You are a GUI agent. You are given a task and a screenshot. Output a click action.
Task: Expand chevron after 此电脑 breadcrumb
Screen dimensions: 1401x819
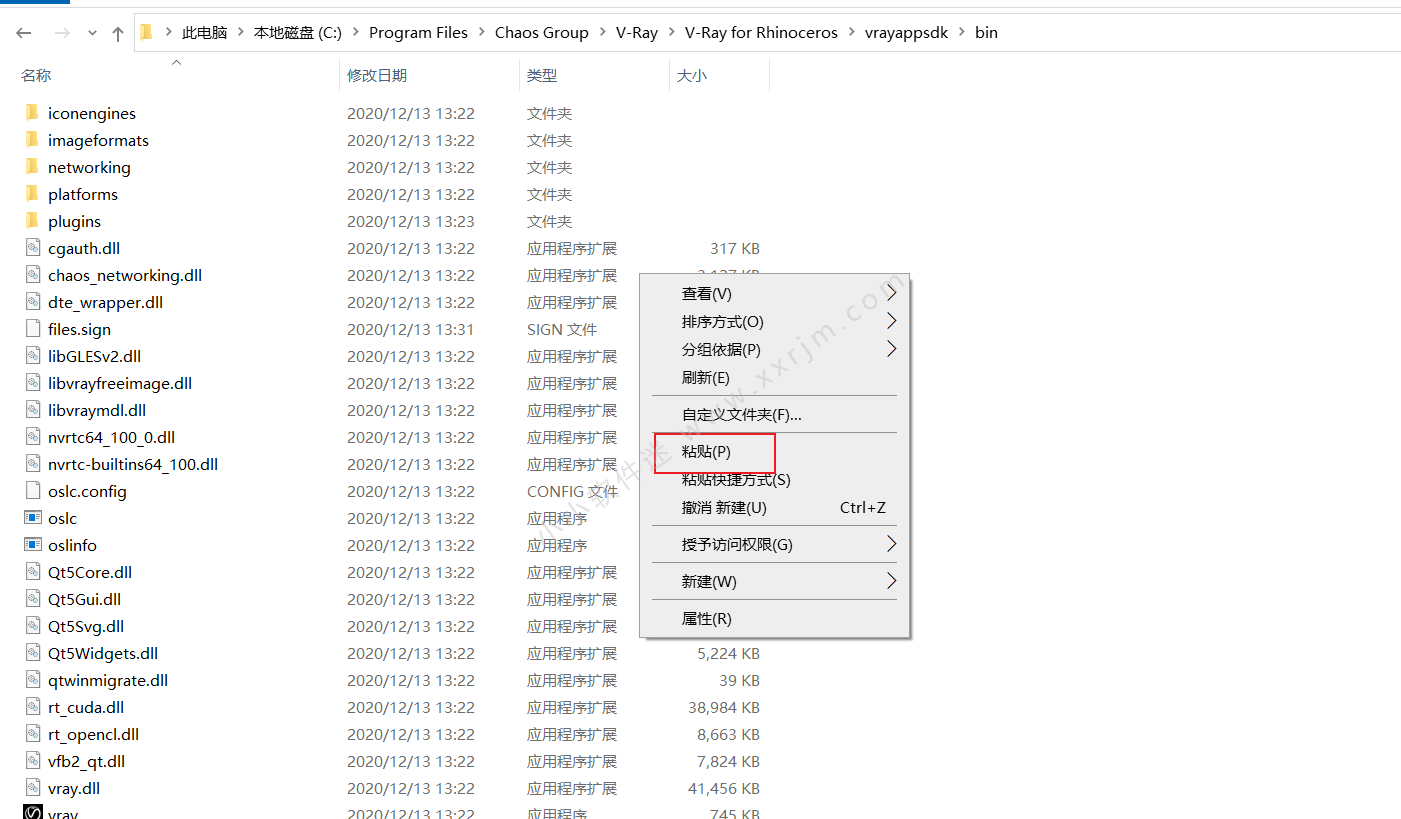click(240, 33)
